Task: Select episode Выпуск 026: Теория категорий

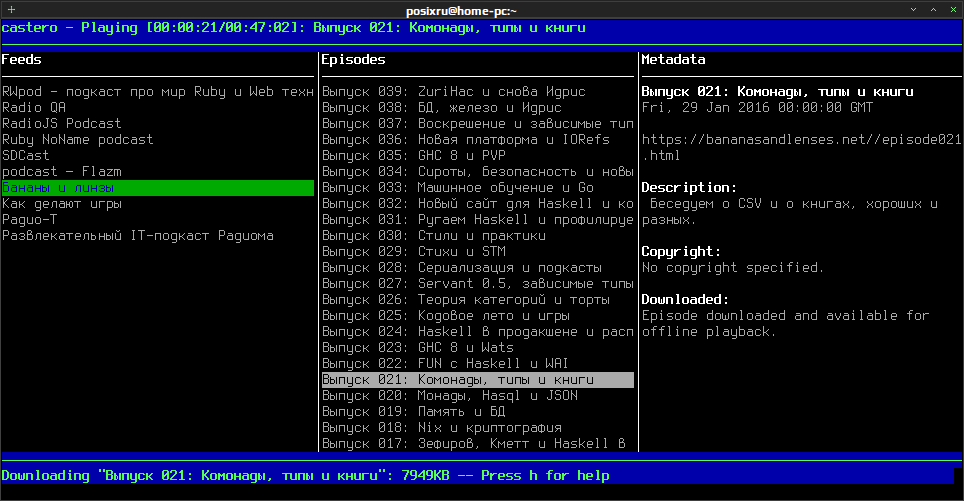Action: pos(466,299)
